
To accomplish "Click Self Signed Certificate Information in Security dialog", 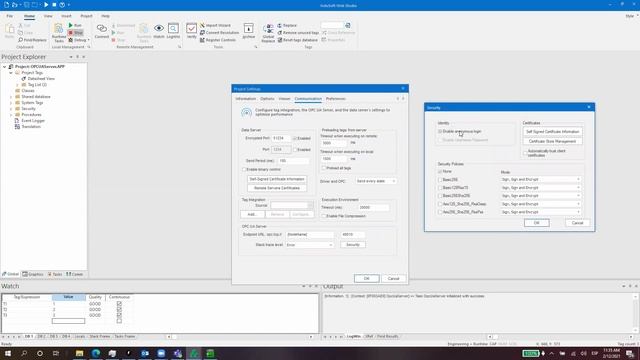I will pyautogui.click(x=553, y=132).
